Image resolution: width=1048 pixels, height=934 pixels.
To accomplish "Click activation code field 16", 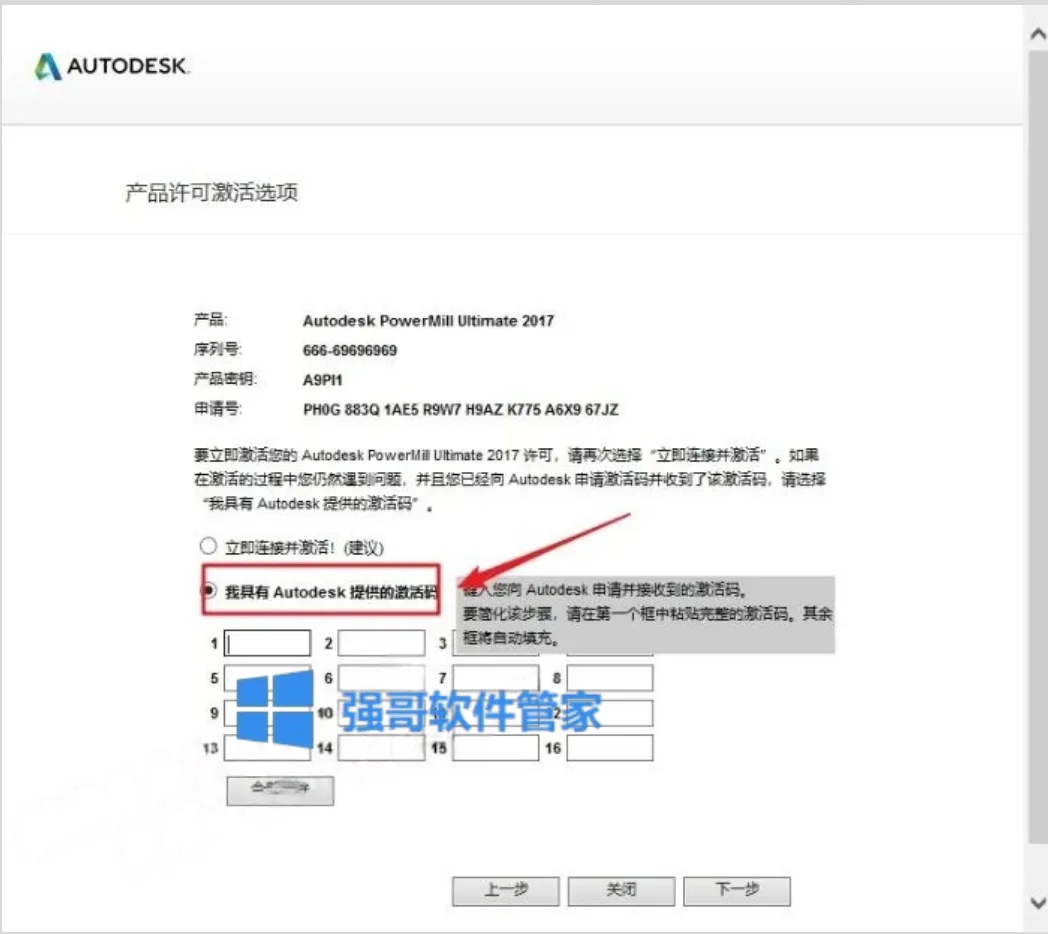I will (610, 748).
